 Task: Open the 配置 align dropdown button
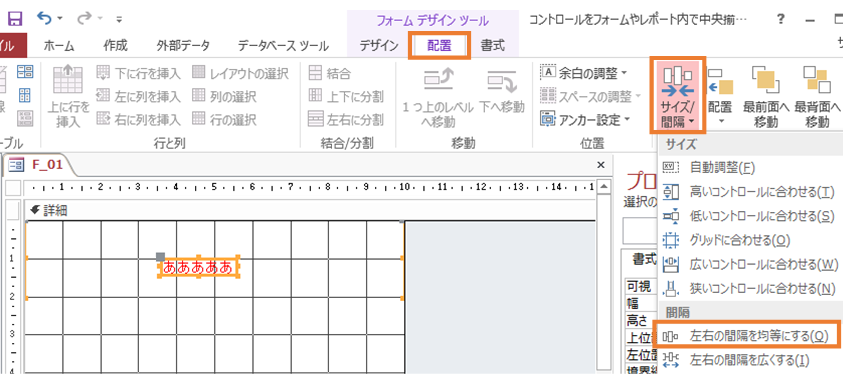point(720,97)
